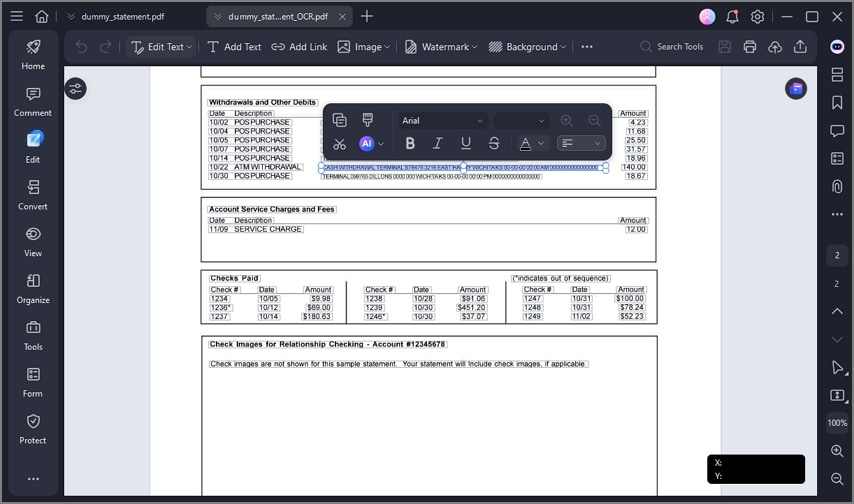Open the settings gear

[758, 17]
